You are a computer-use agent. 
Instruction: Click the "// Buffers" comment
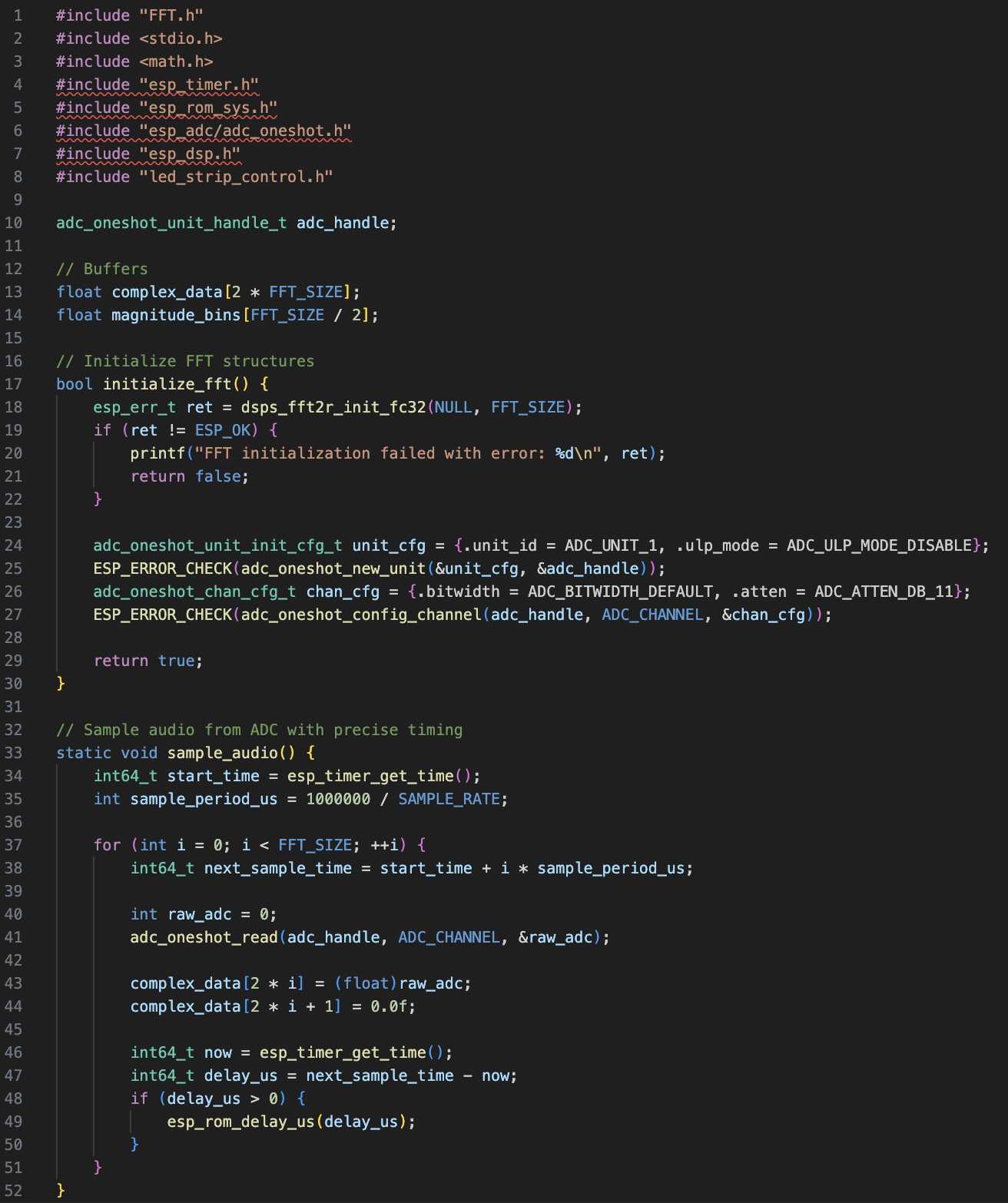point(102,269)
